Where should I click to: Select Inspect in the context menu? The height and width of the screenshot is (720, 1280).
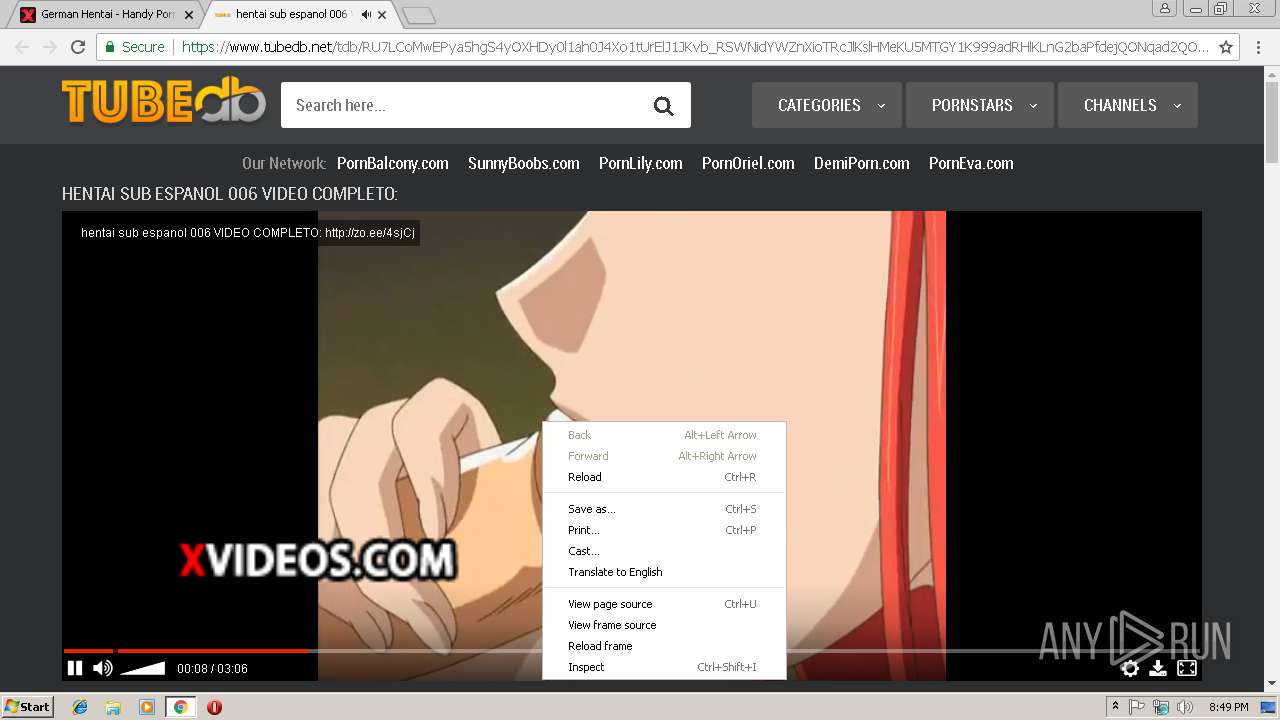point(664,667)
